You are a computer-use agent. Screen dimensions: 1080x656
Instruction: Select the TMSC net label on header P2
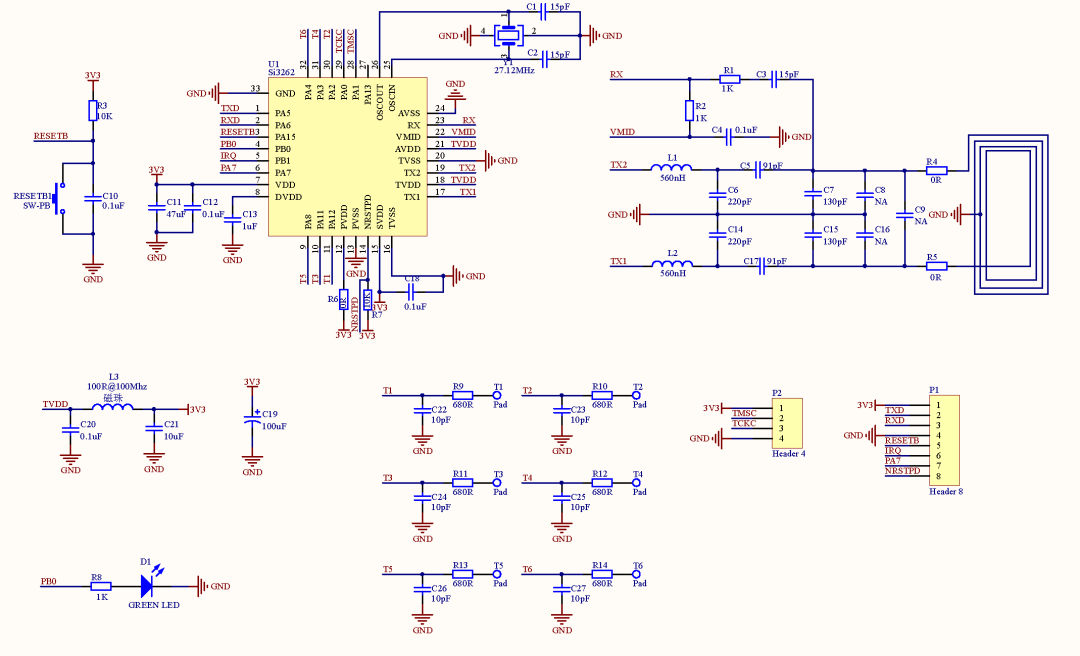tap(744, 413)
